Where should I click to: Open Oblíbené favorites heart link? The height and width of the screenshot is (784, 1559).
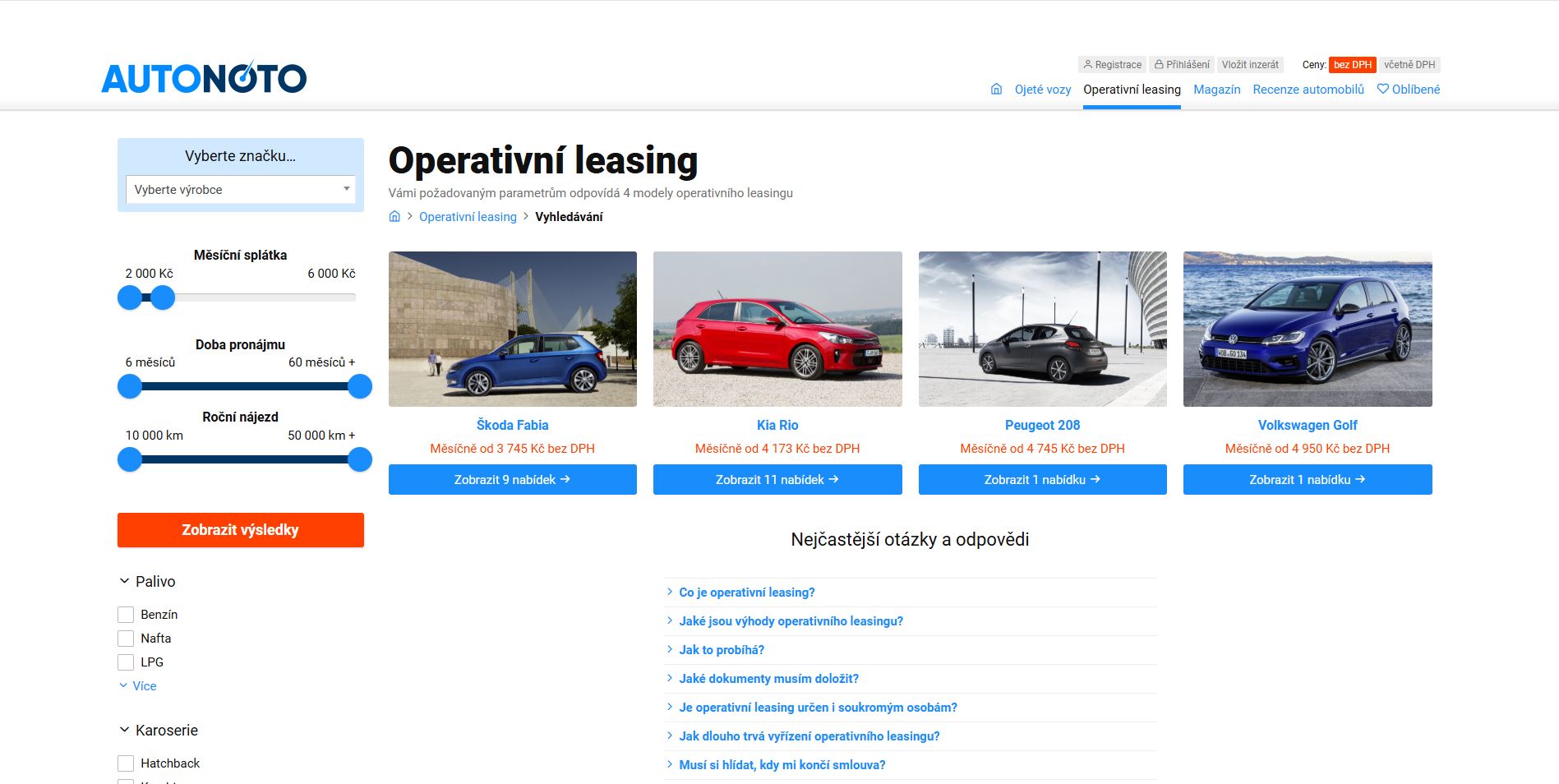pos(1409,89)
